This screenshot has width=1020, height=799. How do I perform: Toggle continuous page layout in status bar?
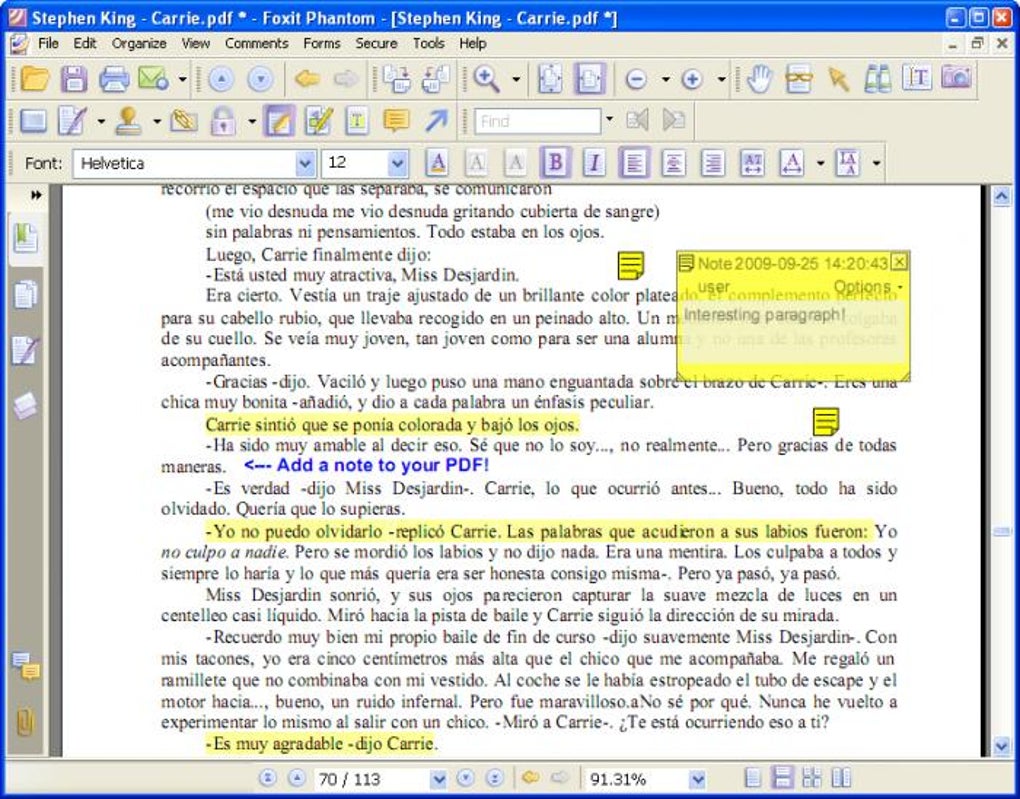(x=782, y=778)
